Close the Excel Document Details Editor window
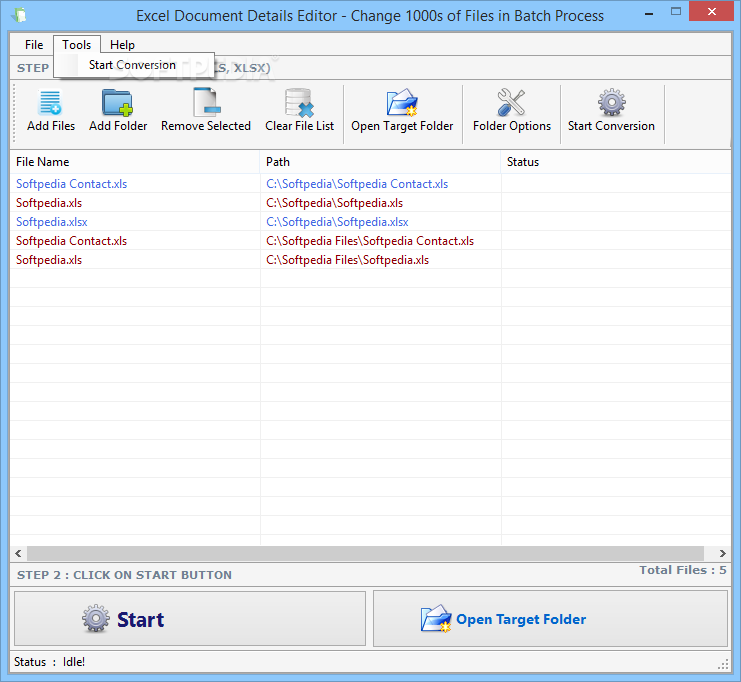 711,12
